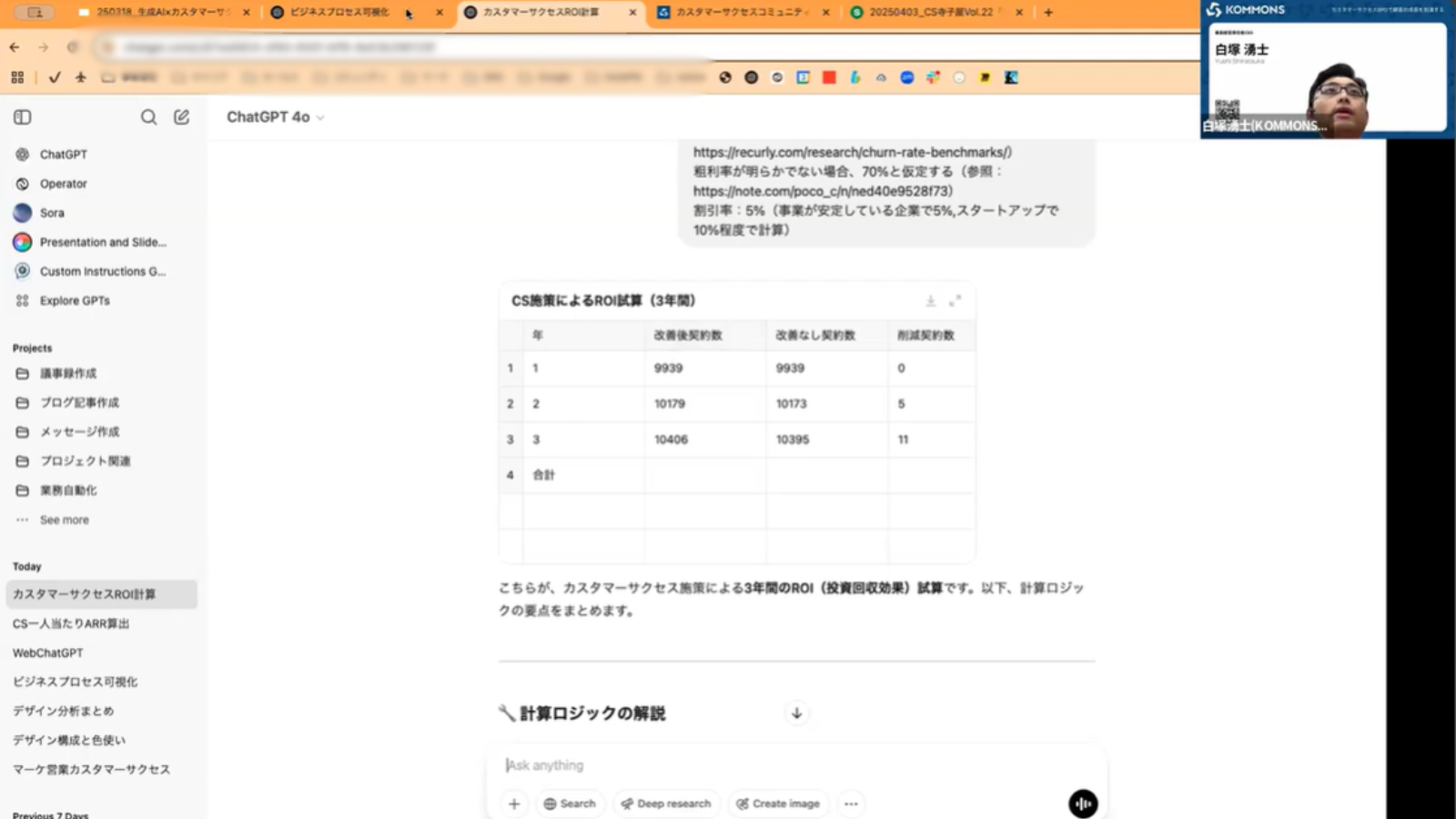Enable Deep research in composer

[x=665, y=804]
